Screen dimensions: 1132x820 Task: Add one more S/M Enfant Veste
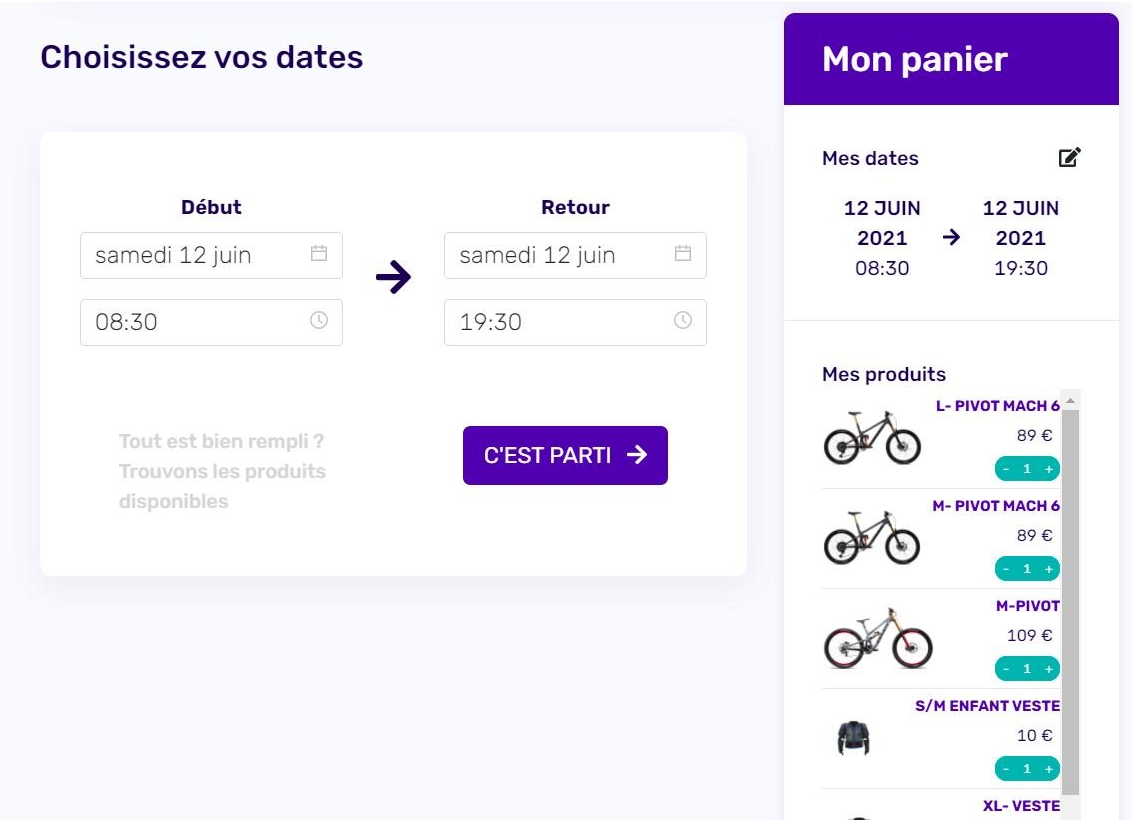(x=1049, y=769)
